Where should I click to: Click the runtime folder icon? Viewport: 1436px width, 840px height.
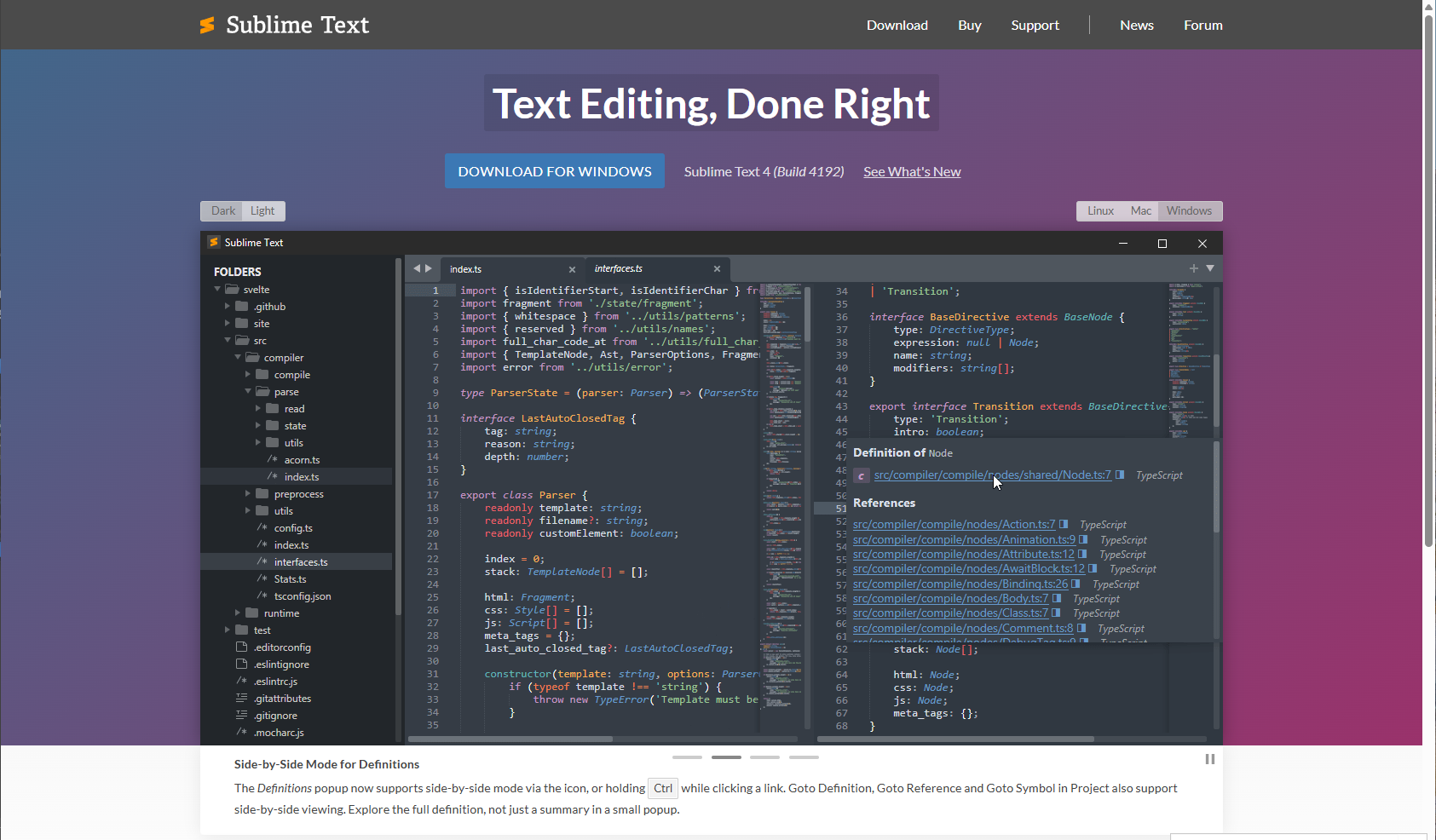pos(252,613)
